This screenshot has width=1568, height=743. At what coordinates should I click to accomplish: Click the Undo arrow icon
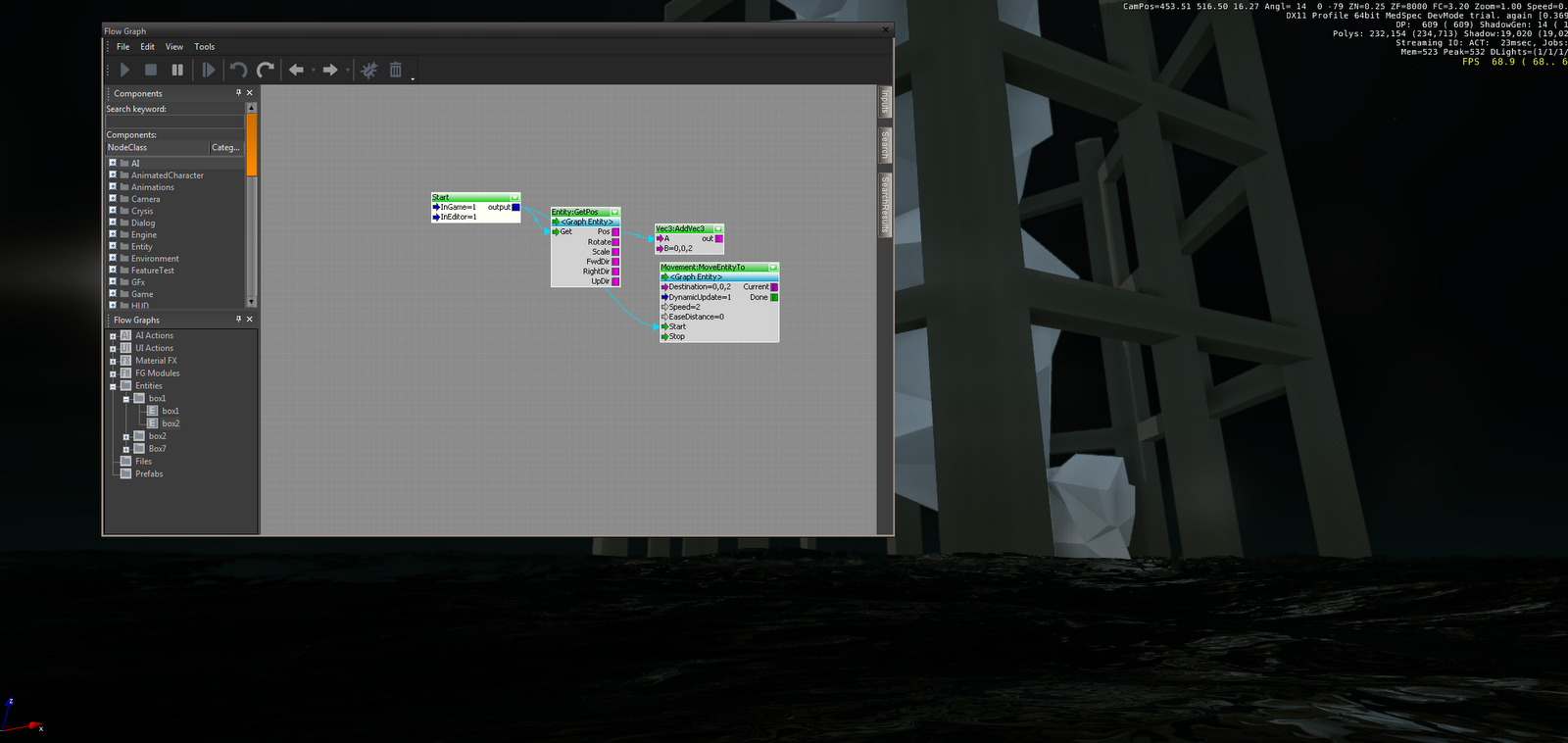238,70
